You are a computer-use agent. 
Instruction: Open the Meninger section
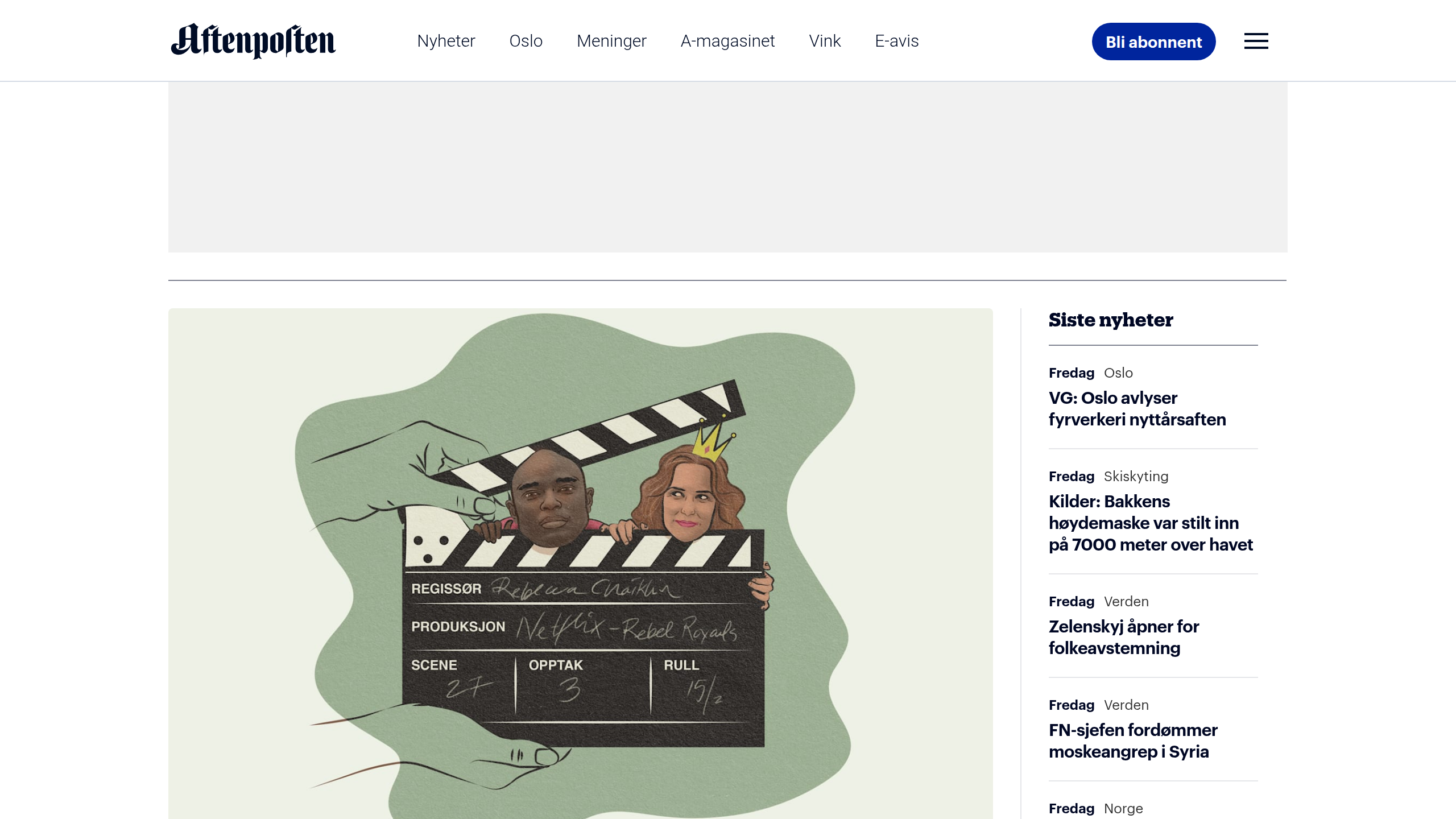point(611,40)
